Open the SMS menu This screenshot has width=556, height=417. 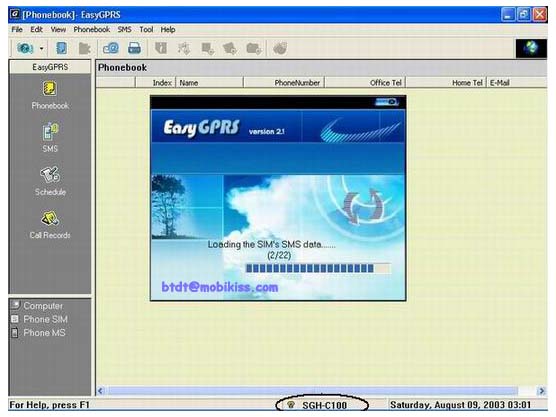click(124, 29)
